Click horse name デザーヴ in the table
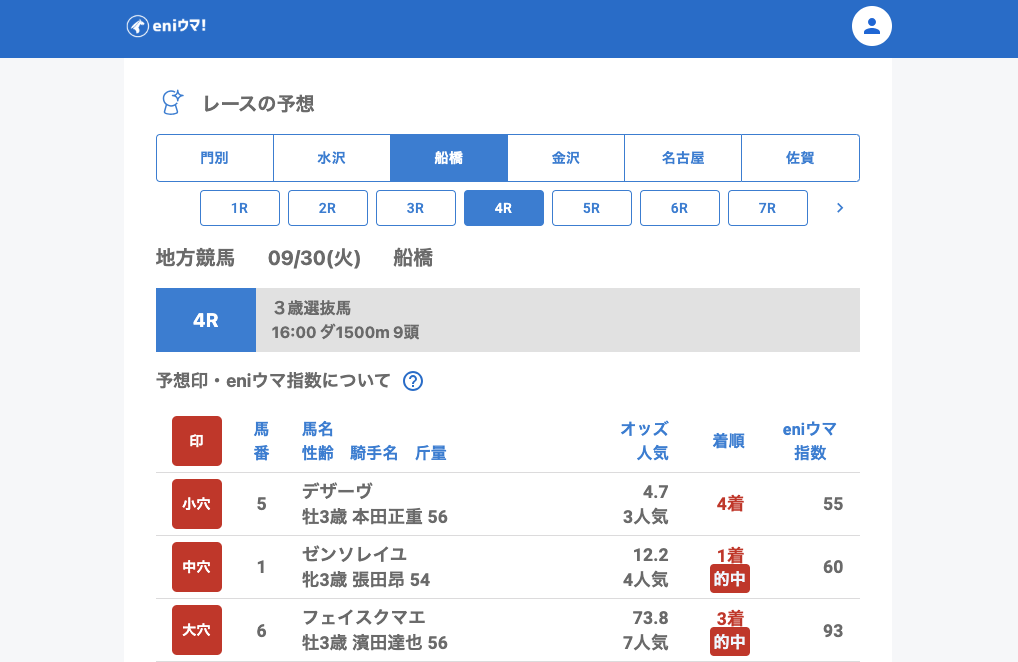1018x662 pixels. point(337,491)
